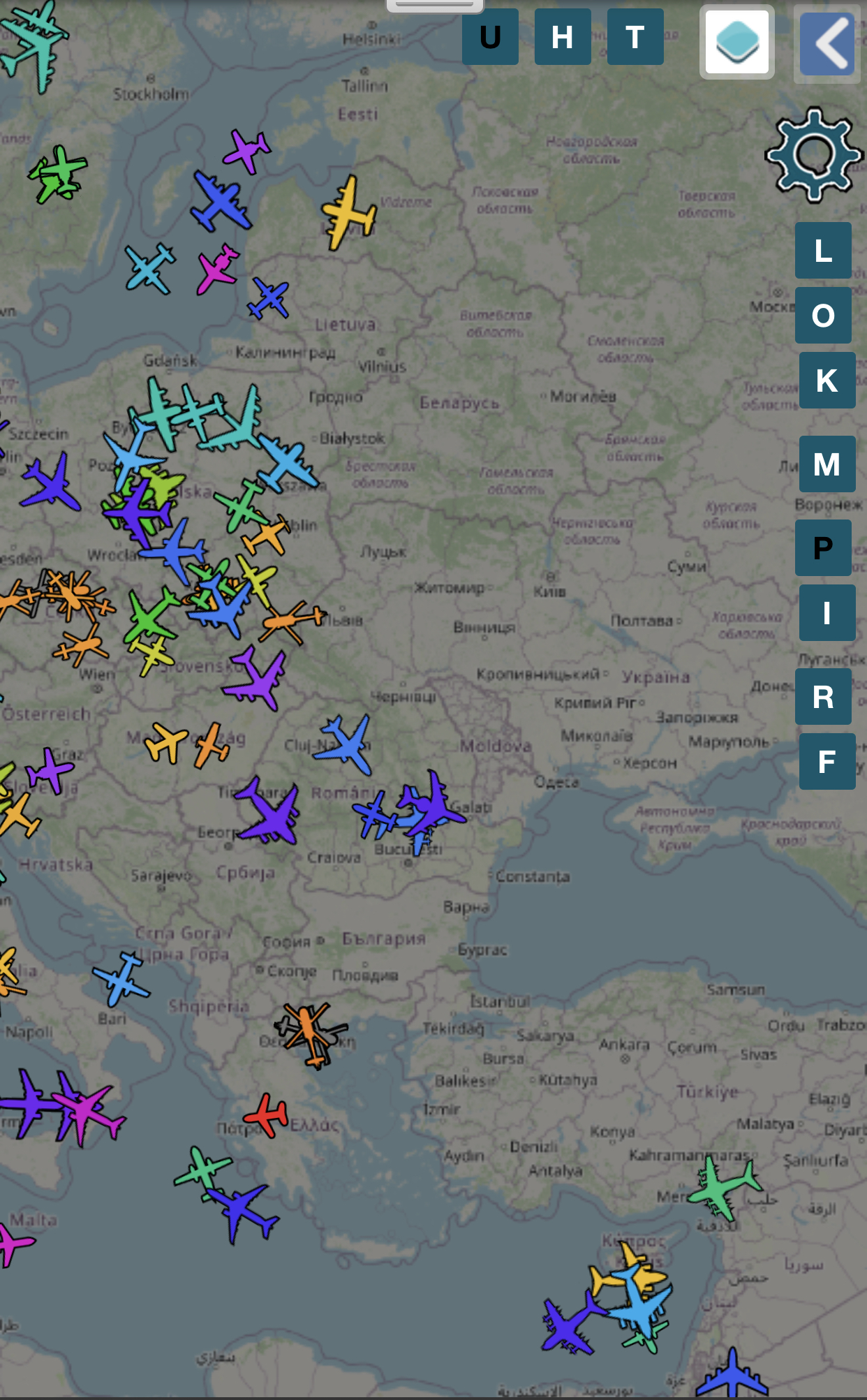Toggle the K button on right sidebar
The height and width of the screenshot is (1400, 867).
pyautogui.click(x=827, y=380)
